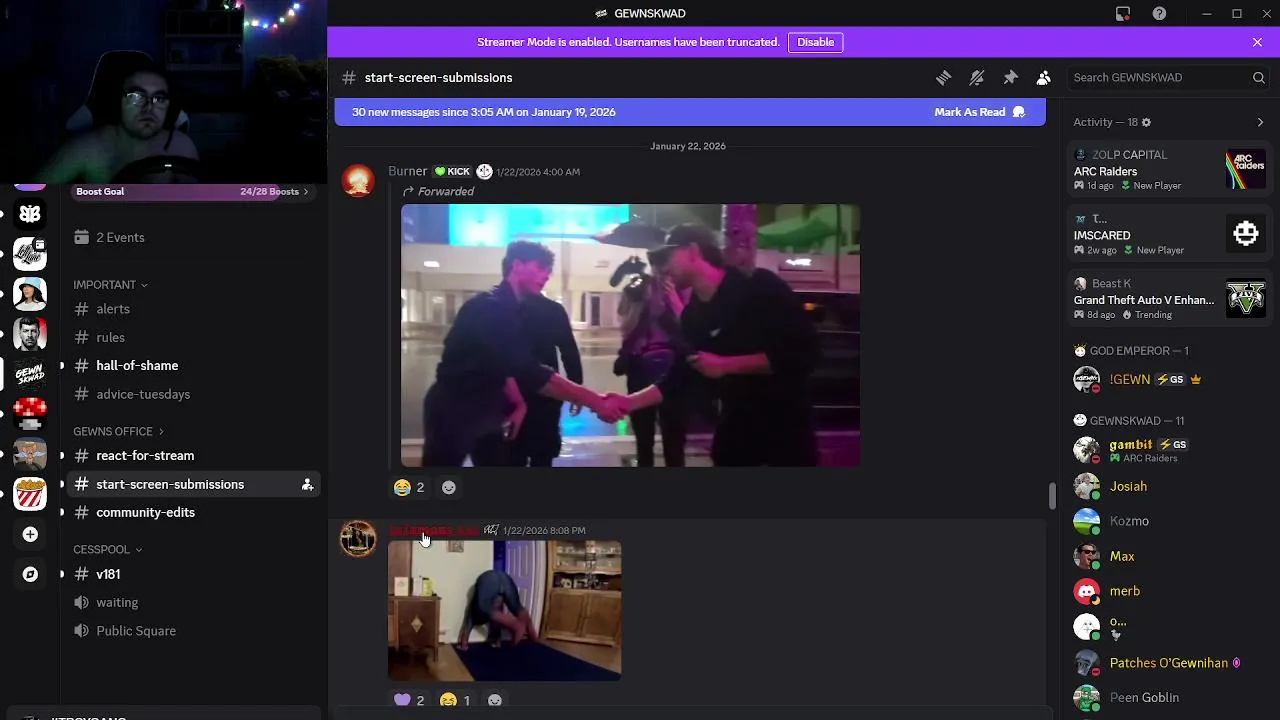Toggle the purple heart reaction with count 2

(x=410, y=701)
